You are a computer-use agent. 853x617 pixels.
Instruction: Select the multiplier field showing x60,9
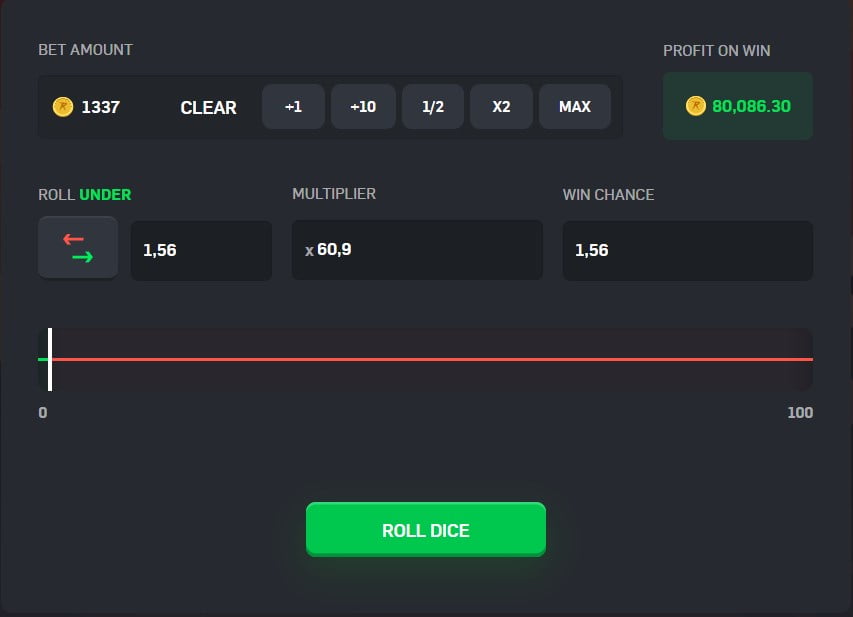[x=417, y=250]
